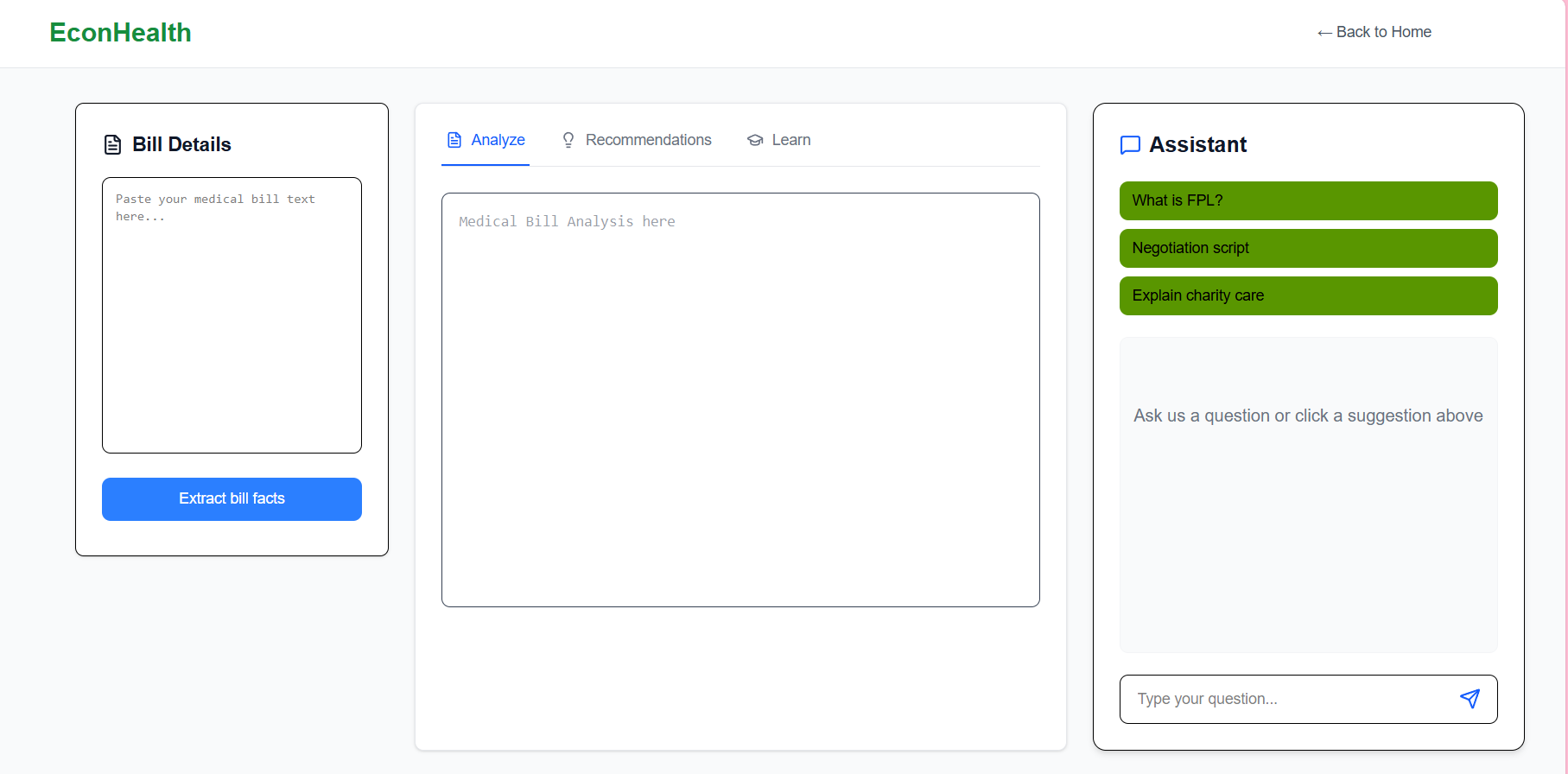Switch to the Analyze tab
This screenshot has height=774, width=1568.
pos(486,140)
